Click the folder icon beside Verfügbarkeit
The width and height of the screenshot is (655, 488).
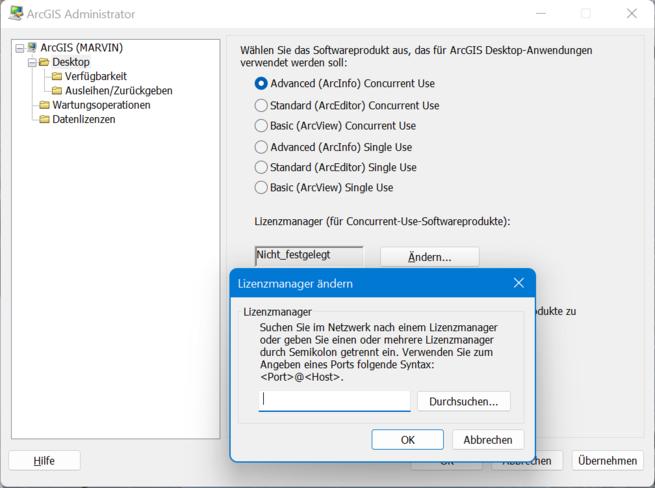57,76
